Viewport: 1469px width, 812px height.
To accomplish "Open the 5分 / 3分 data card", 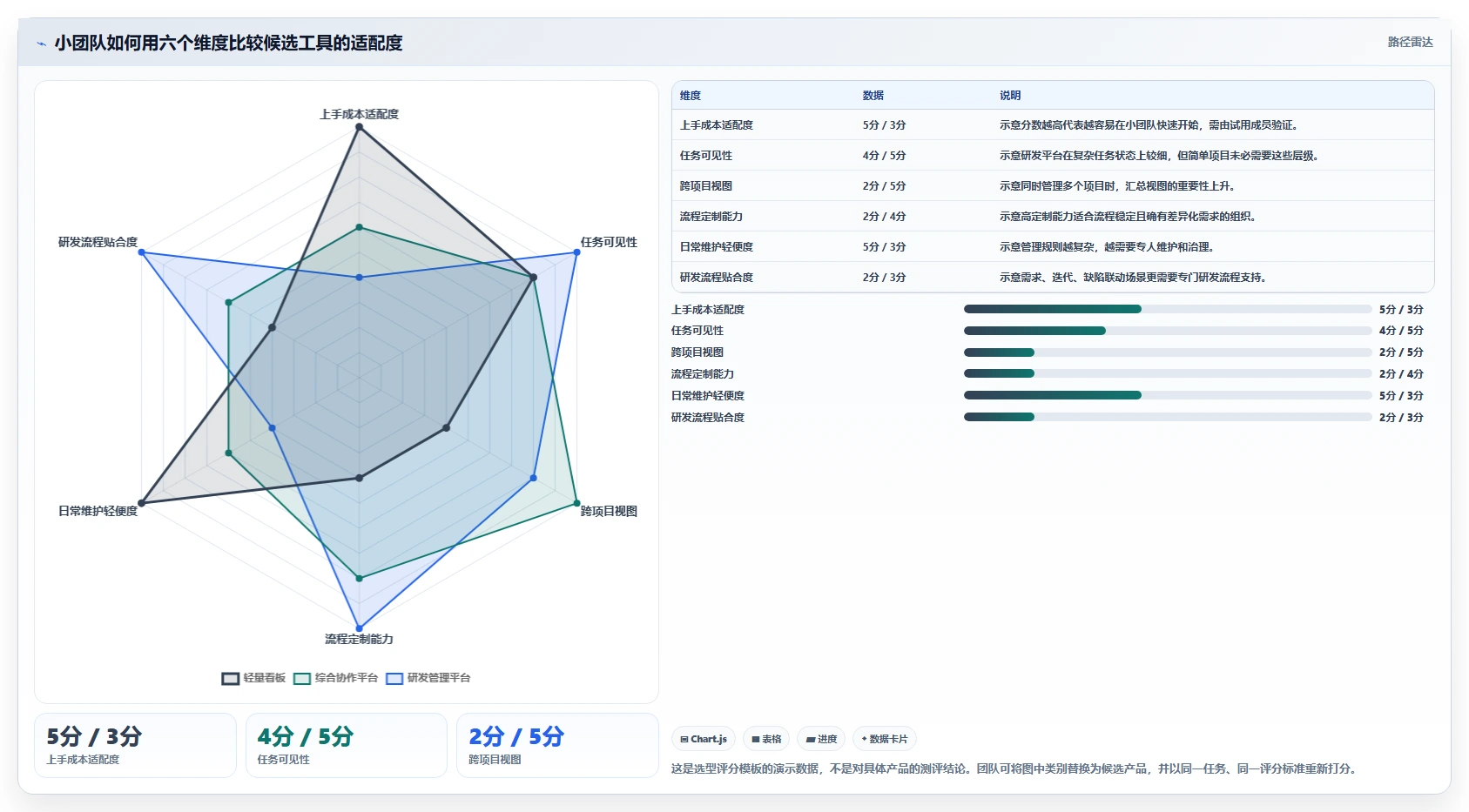I will click(x=135, y=745).
